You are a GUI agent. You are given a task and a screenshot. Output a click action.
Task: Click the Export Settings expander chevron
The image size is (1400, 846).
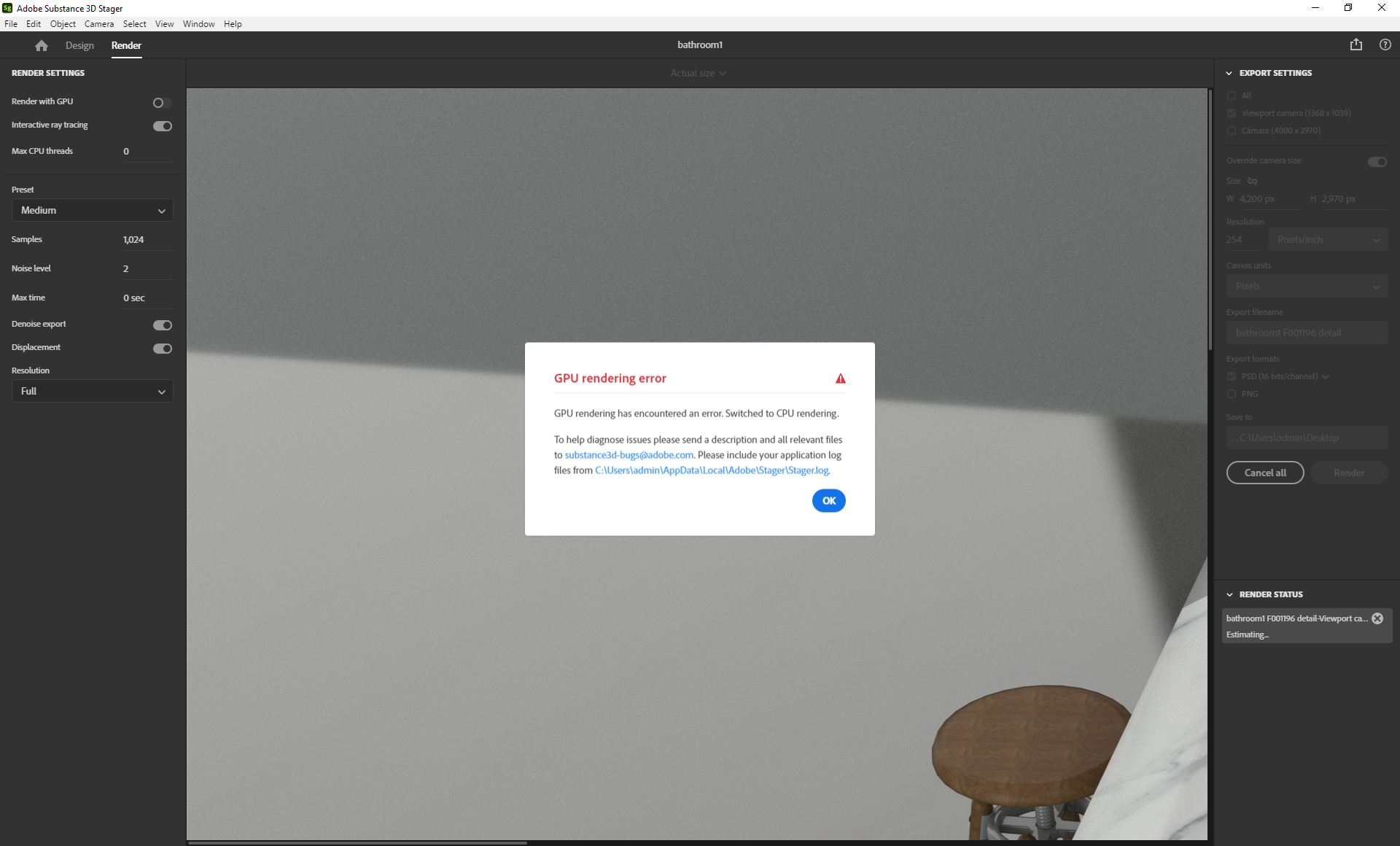click(x=1229, y=72)
